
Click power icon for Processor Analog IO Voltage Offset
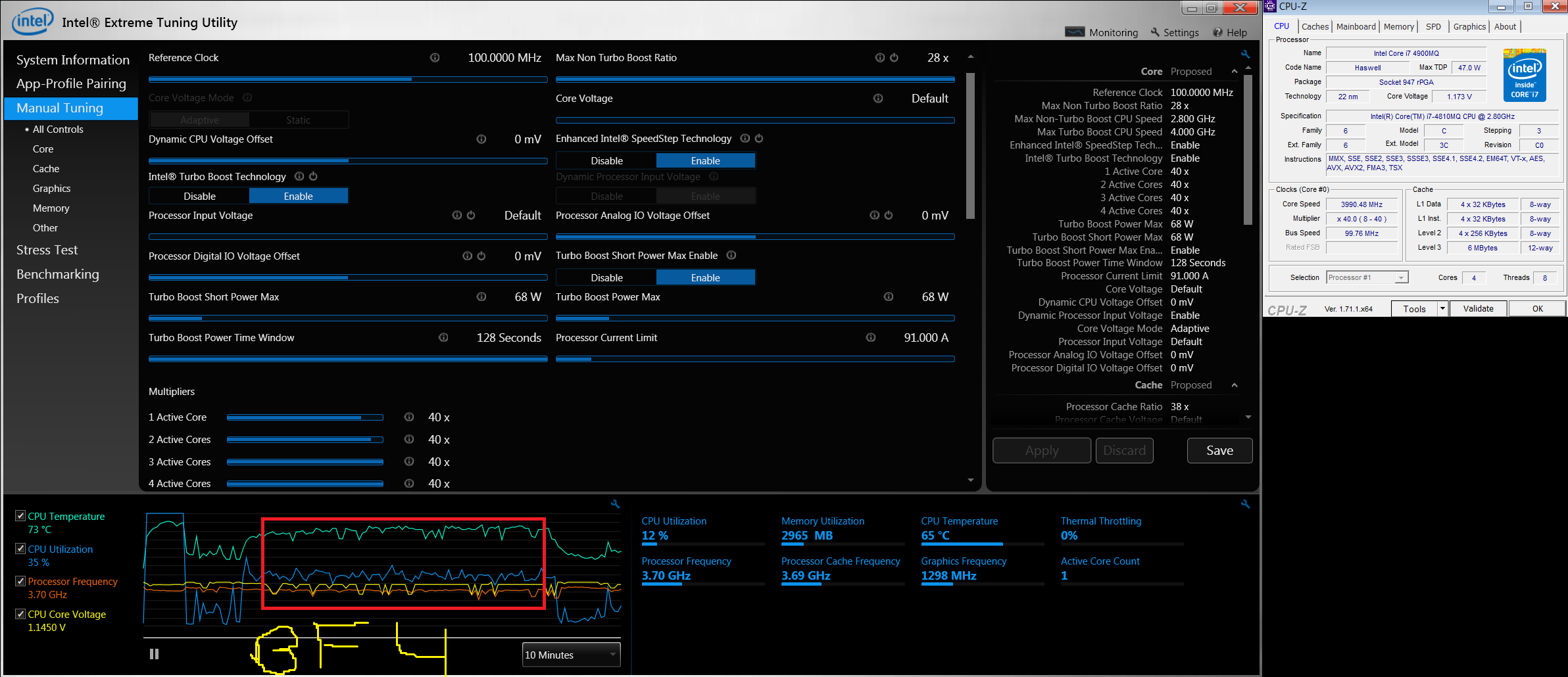point(889,216)
